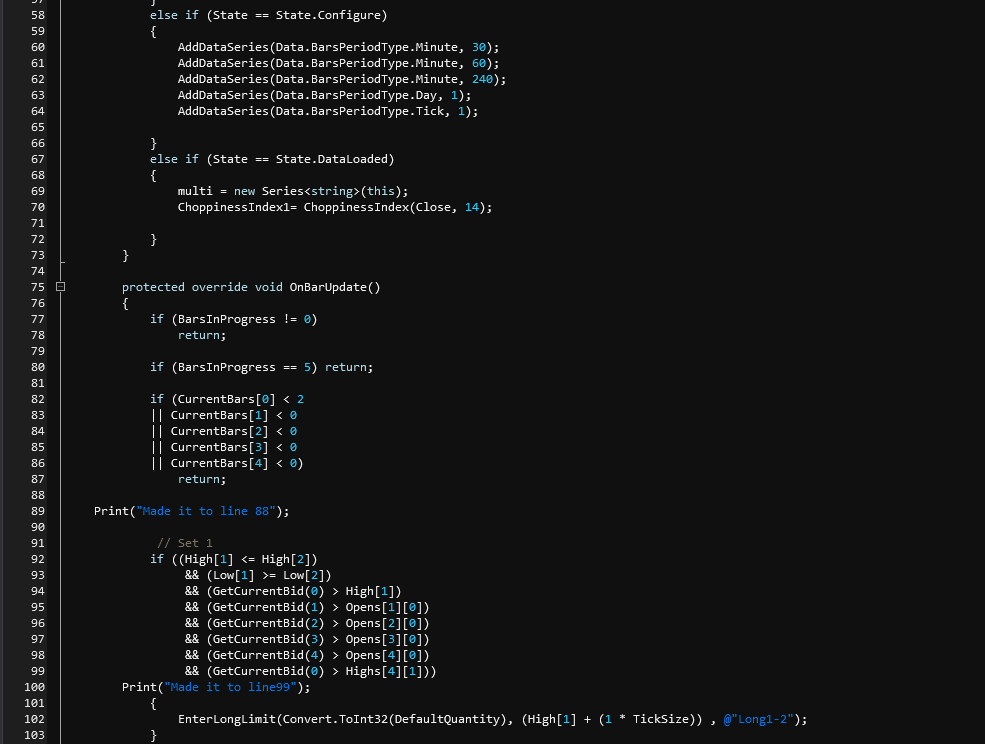Click 'multi = new Series<string>(this);' line

[293, 191]
